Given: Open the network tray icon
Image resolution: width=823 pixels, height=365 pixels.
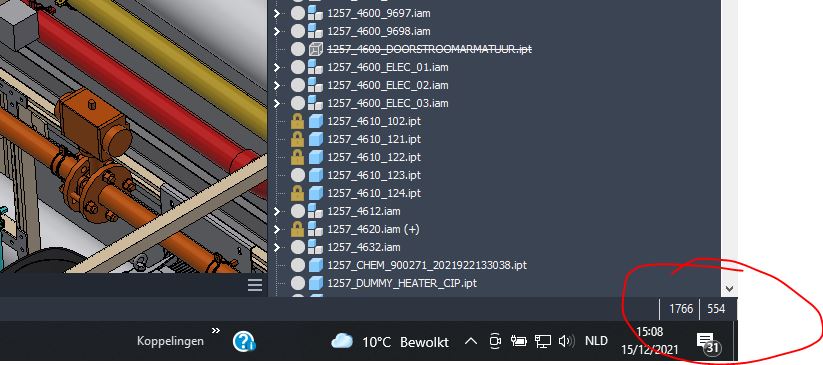Looking at the screenshot, I should 543,341.
